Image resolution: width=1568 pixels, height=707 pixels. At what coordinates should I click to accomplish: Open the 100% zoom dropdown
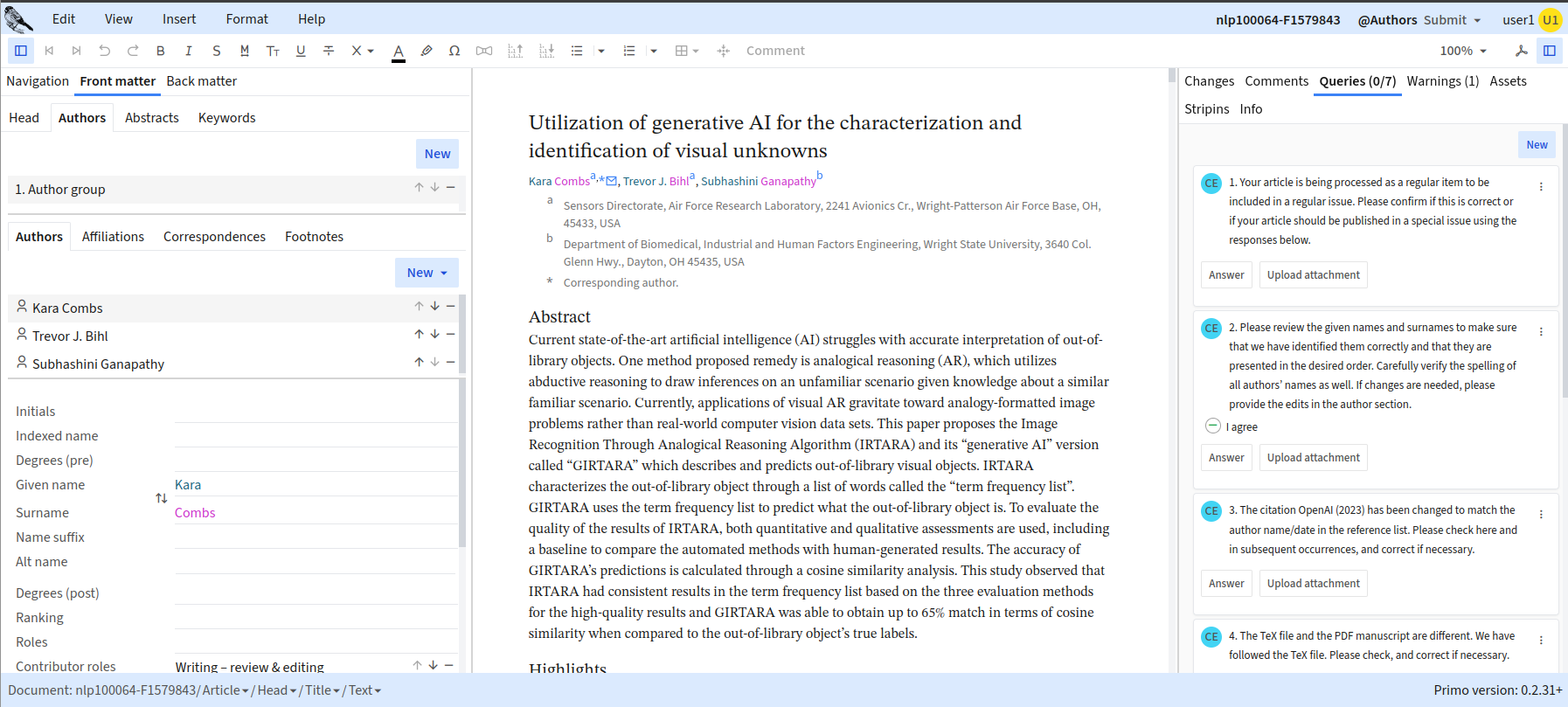(x=1463, y=51)
